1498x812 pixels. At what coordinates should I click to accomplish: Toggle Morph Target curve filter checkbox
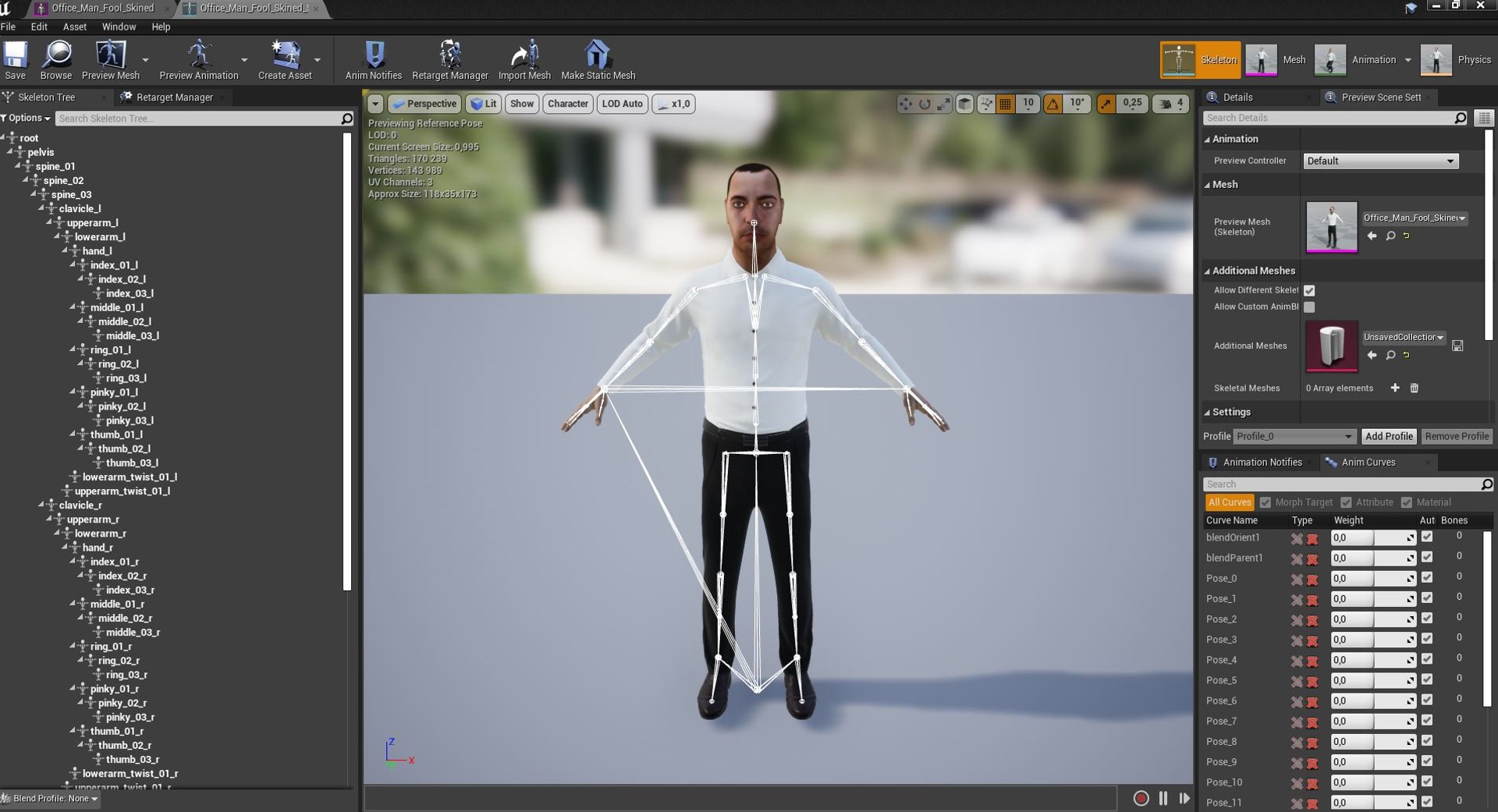(x=1265, y=502)
